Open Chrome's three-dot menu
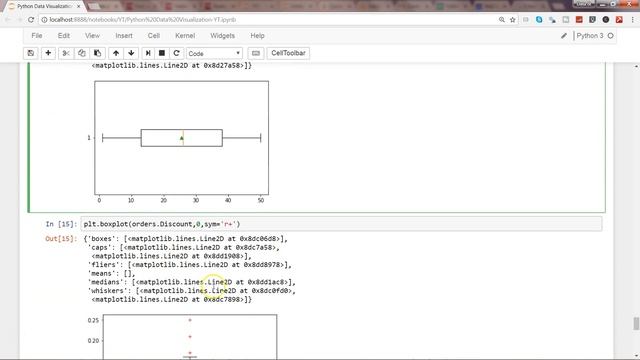The width and height of the screenshot is (640, 360). point(633,20)
